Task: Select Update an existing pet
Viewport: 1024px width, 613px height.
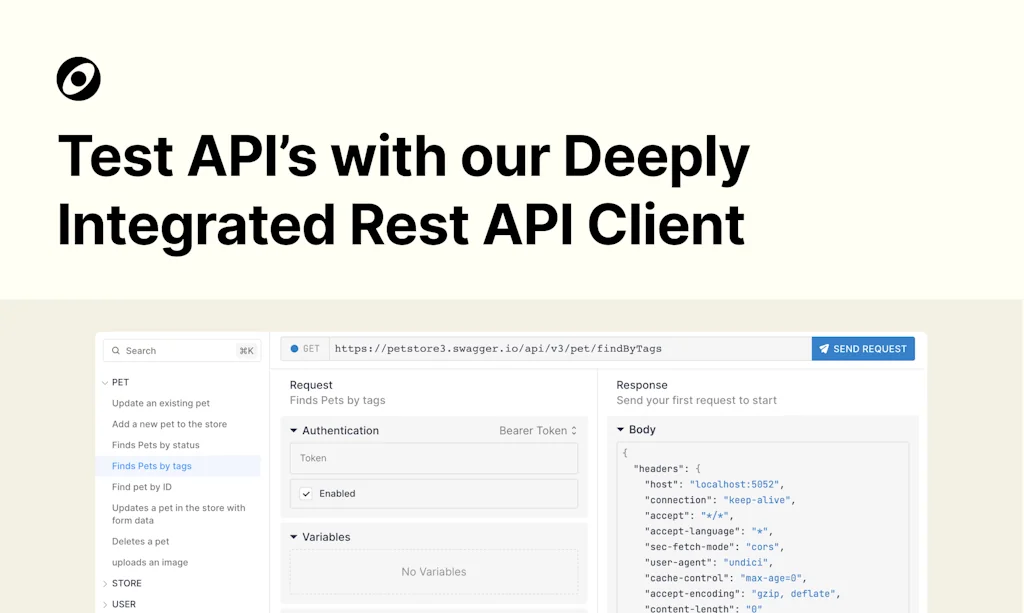Action: click(161, 404)
